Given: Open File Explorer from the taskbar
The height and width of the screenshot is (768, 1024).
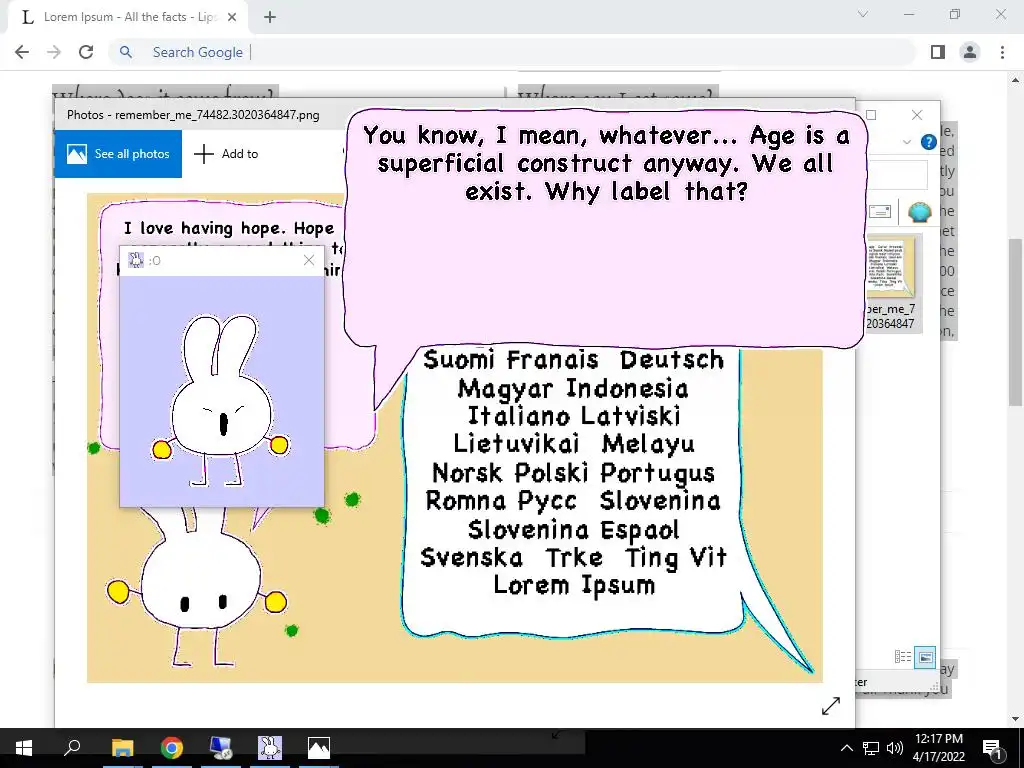Looking at the screenshot, I should [x=122, y=748].
